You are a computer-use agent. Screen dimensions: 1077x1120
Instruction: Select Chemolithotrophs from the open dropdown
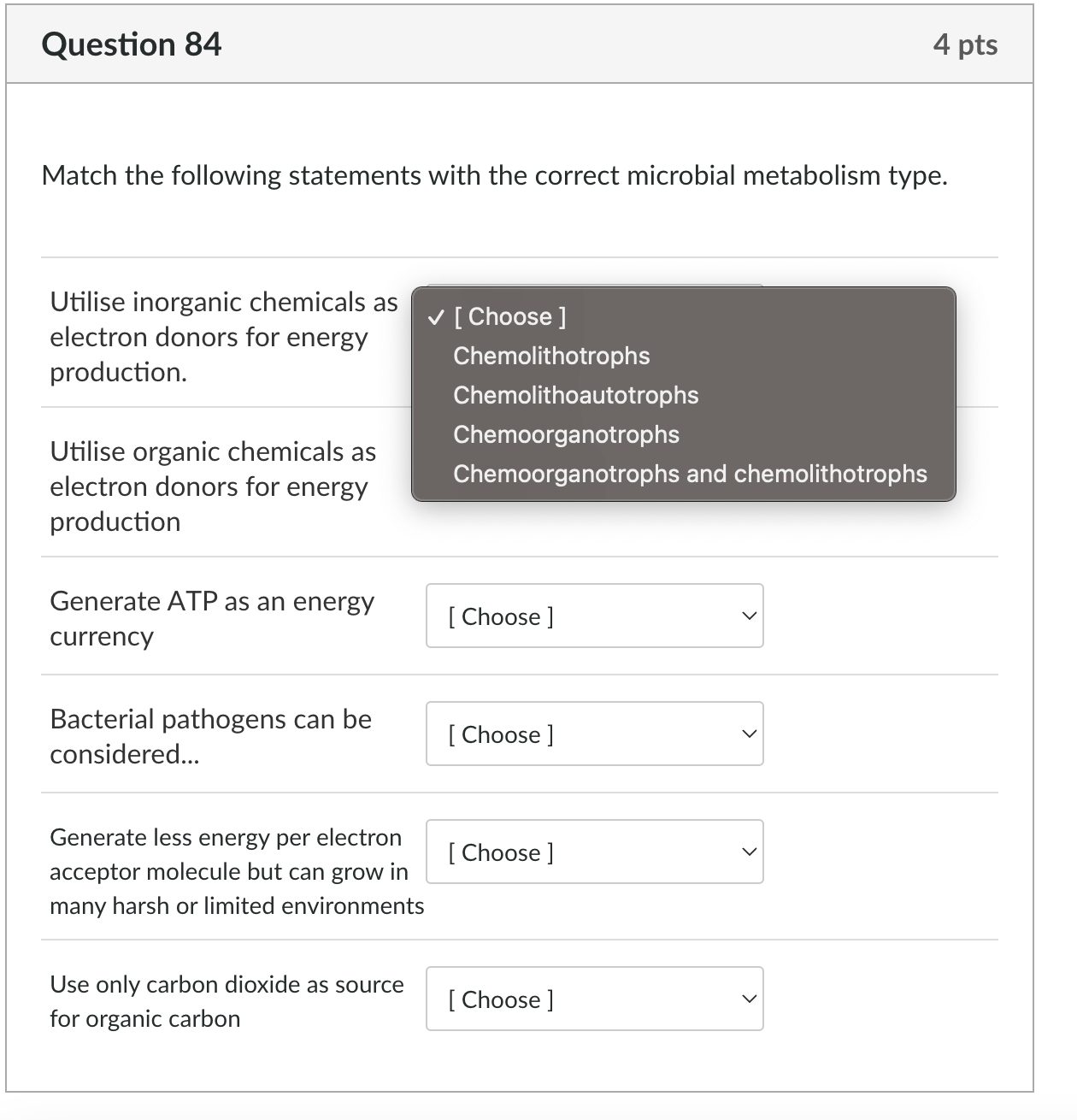click(551, 356)
